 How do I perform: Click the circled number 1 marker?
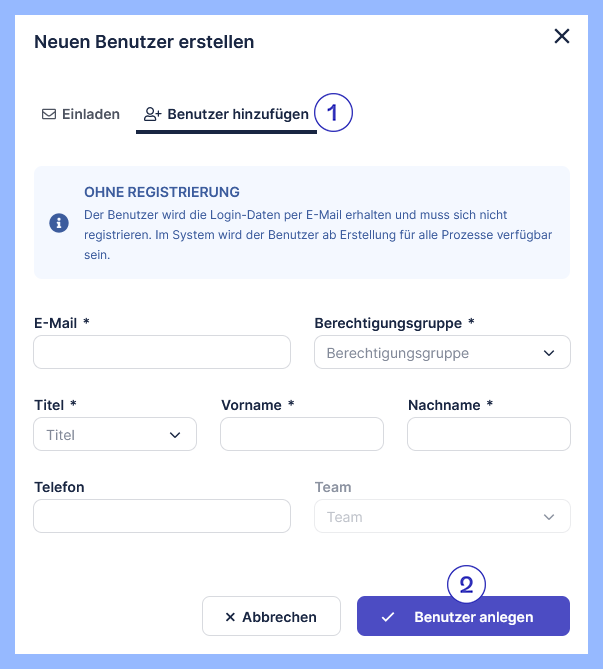334,113
